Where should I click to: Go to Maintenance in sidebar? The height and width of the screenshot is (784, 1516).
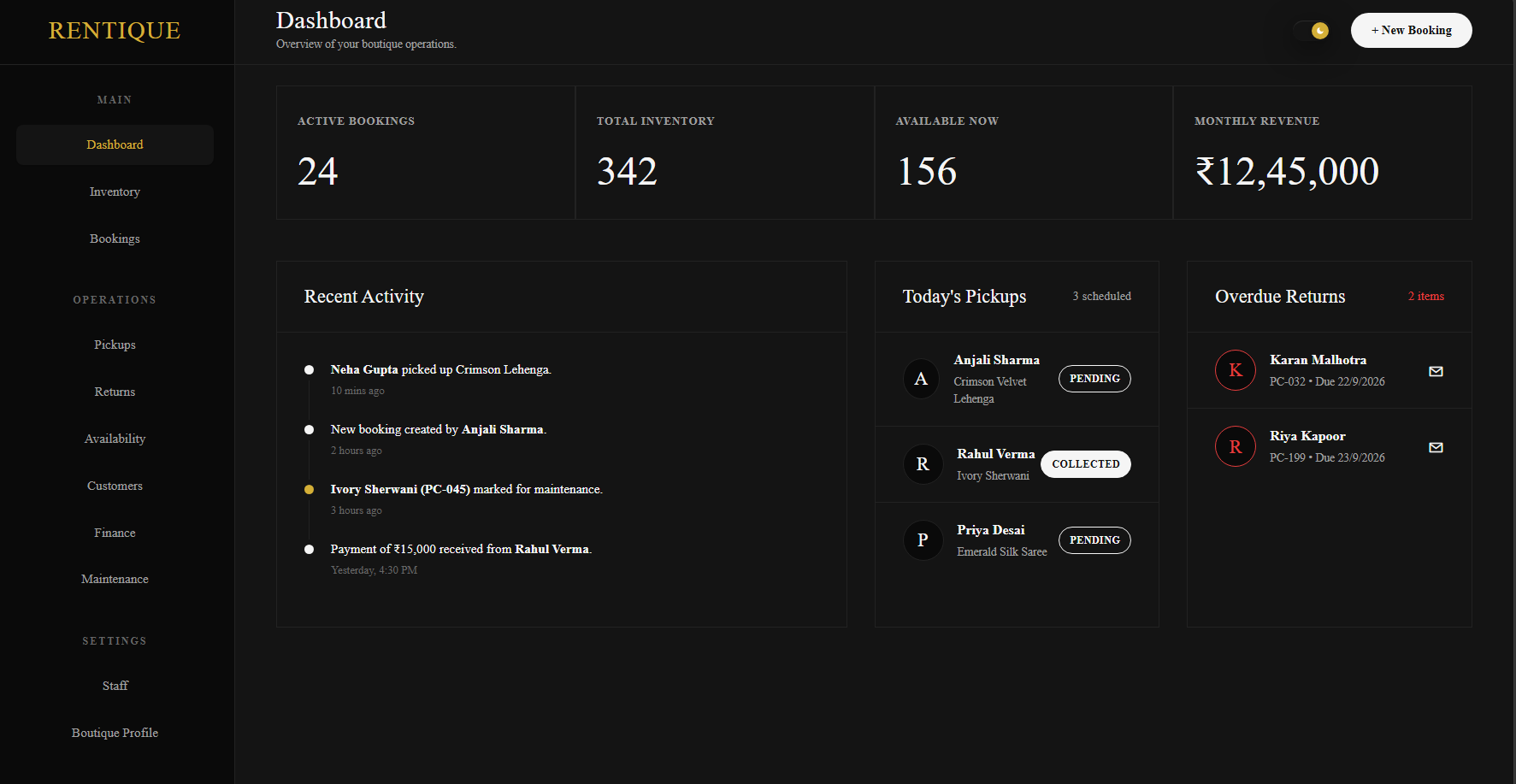coord(115,579)
